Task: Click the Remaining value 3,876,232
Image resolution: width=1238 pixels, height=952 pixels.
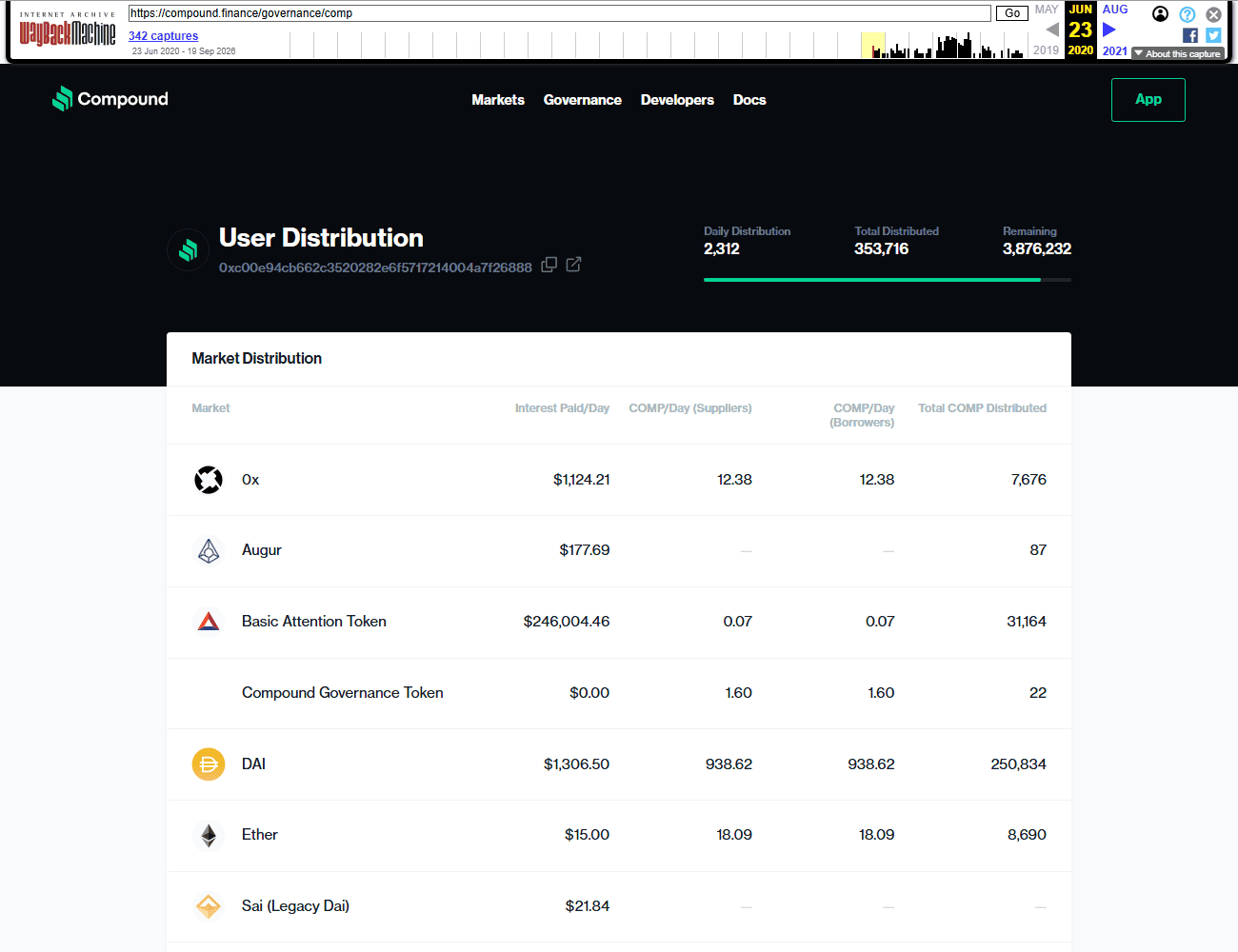Action: click(x=1037, y=249)
